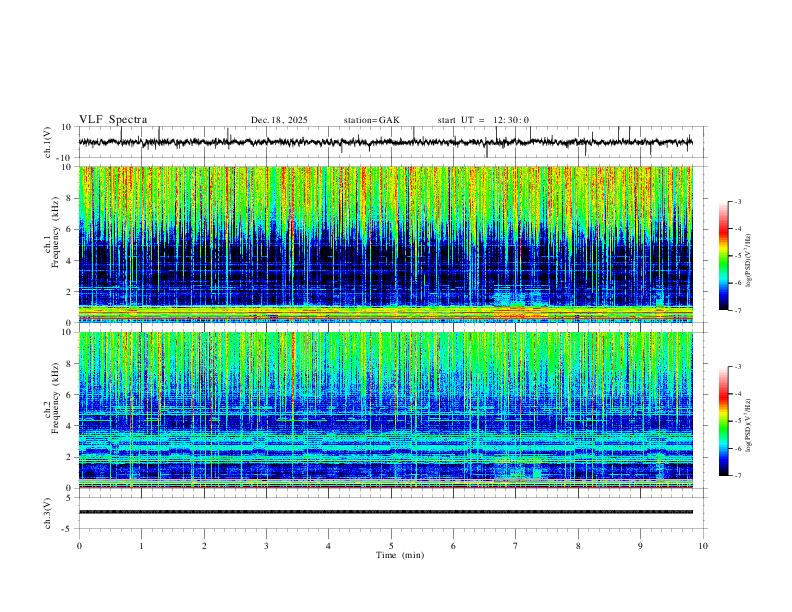Click the '8' frequency tick of ch.1 spectrogram
This screenshot has width=792, height=612.
coord(69,198)
